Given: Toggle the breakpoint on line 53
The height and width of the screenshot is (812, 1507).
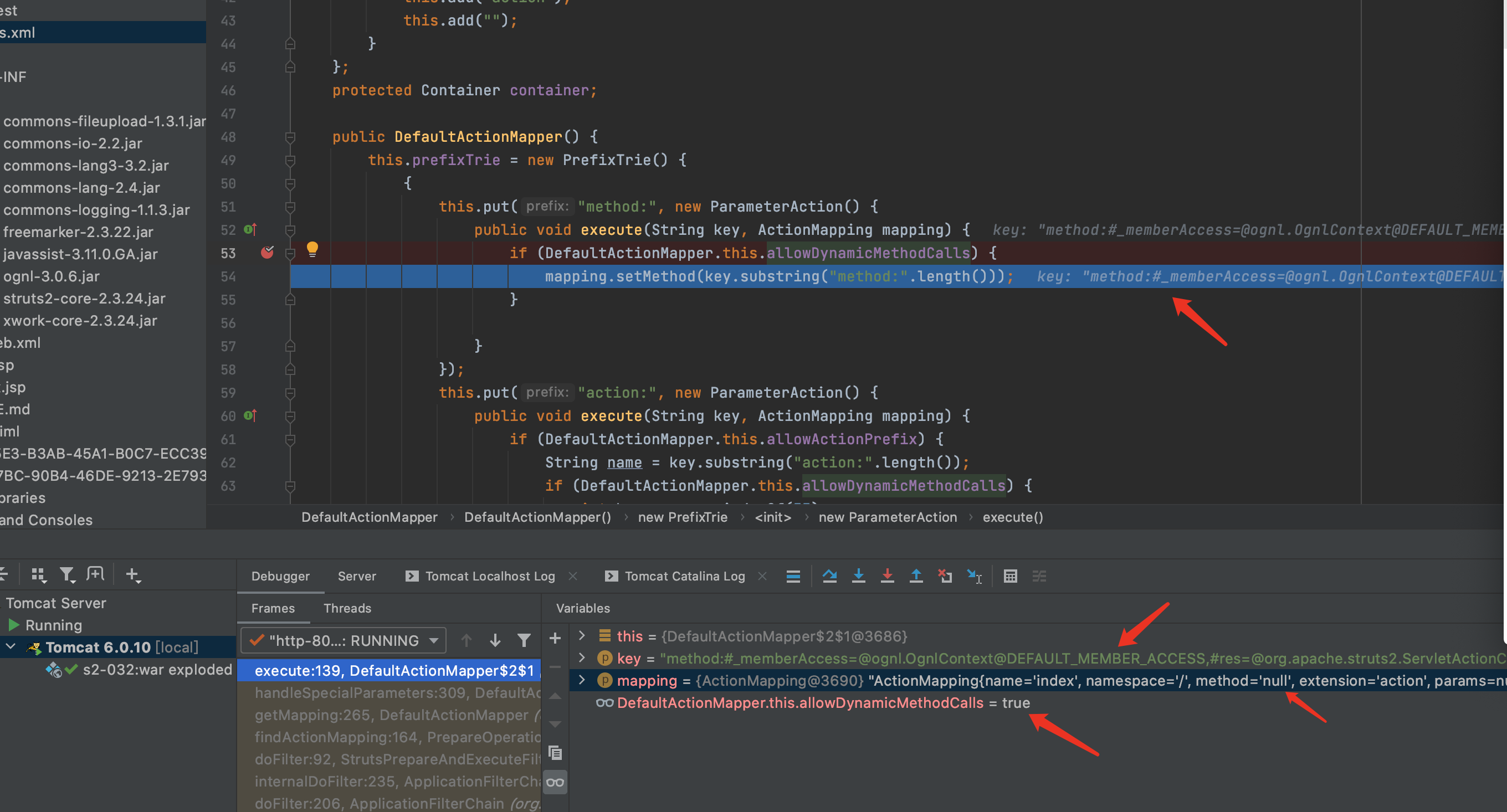Looking at the screenshot, I should [x=268, y=253].
